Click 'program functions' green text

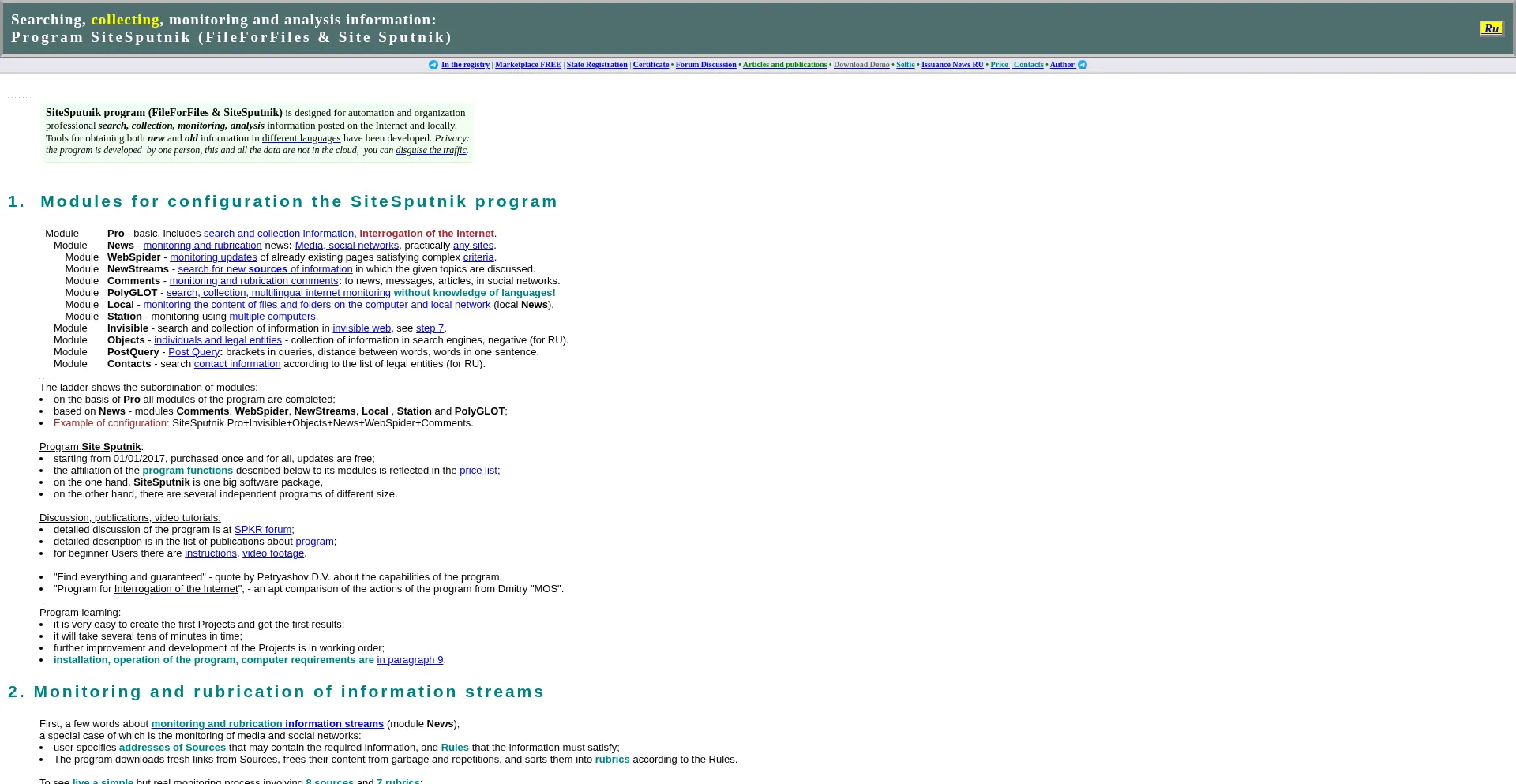tap(188, 471)
